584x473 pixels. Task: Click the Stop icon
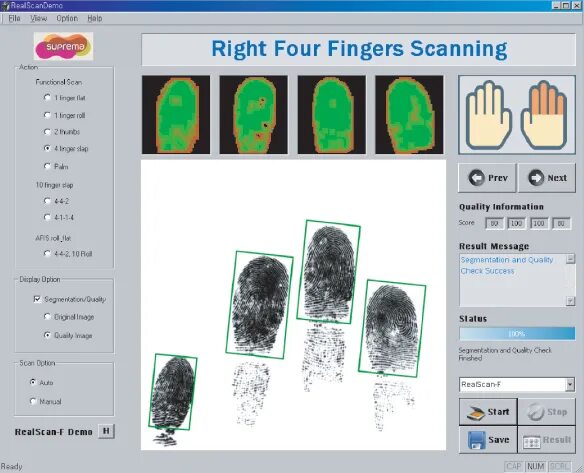536,412
